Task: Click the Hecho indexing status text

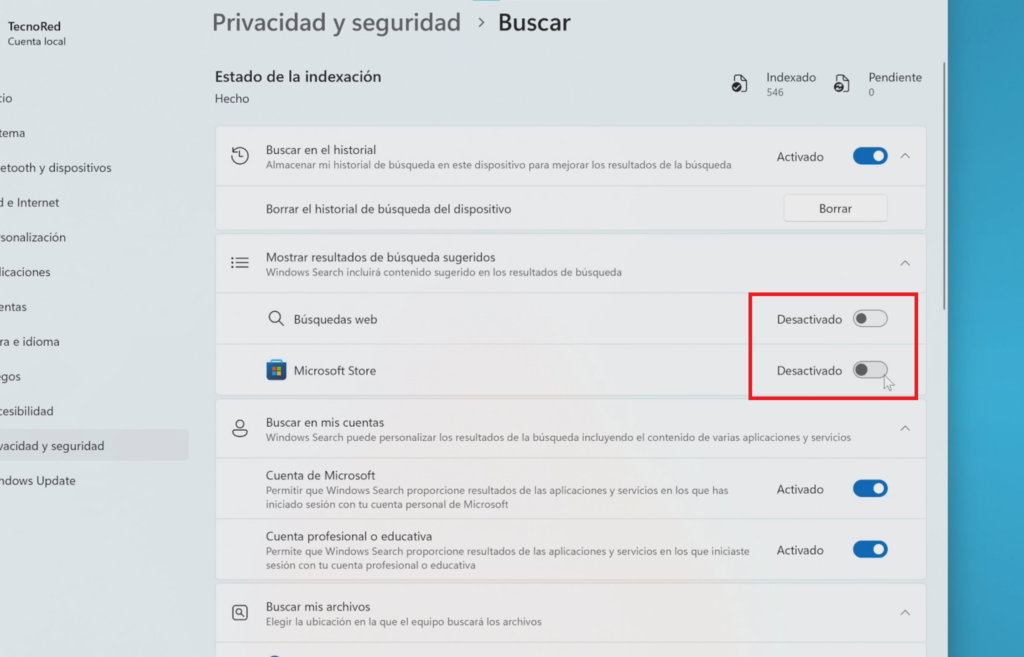Action: coord(232,99)
